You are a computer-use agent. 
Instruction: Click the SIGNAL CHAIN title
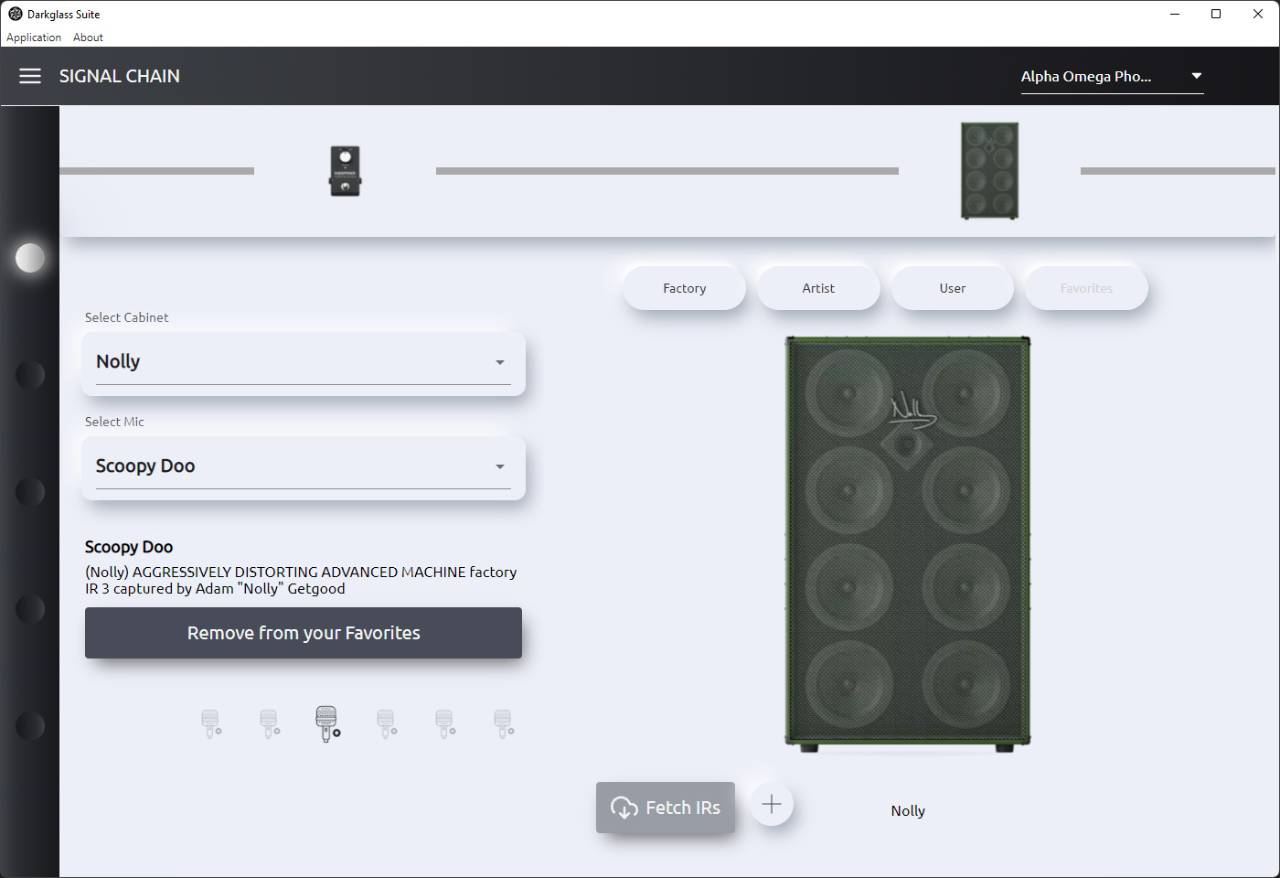click(119, 76)
